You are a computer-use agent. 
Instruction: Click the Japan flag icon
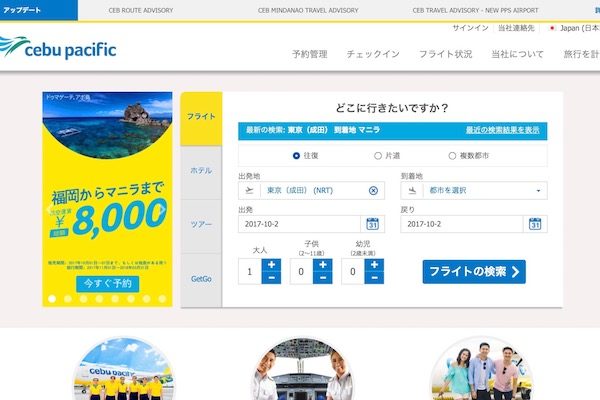552,28
